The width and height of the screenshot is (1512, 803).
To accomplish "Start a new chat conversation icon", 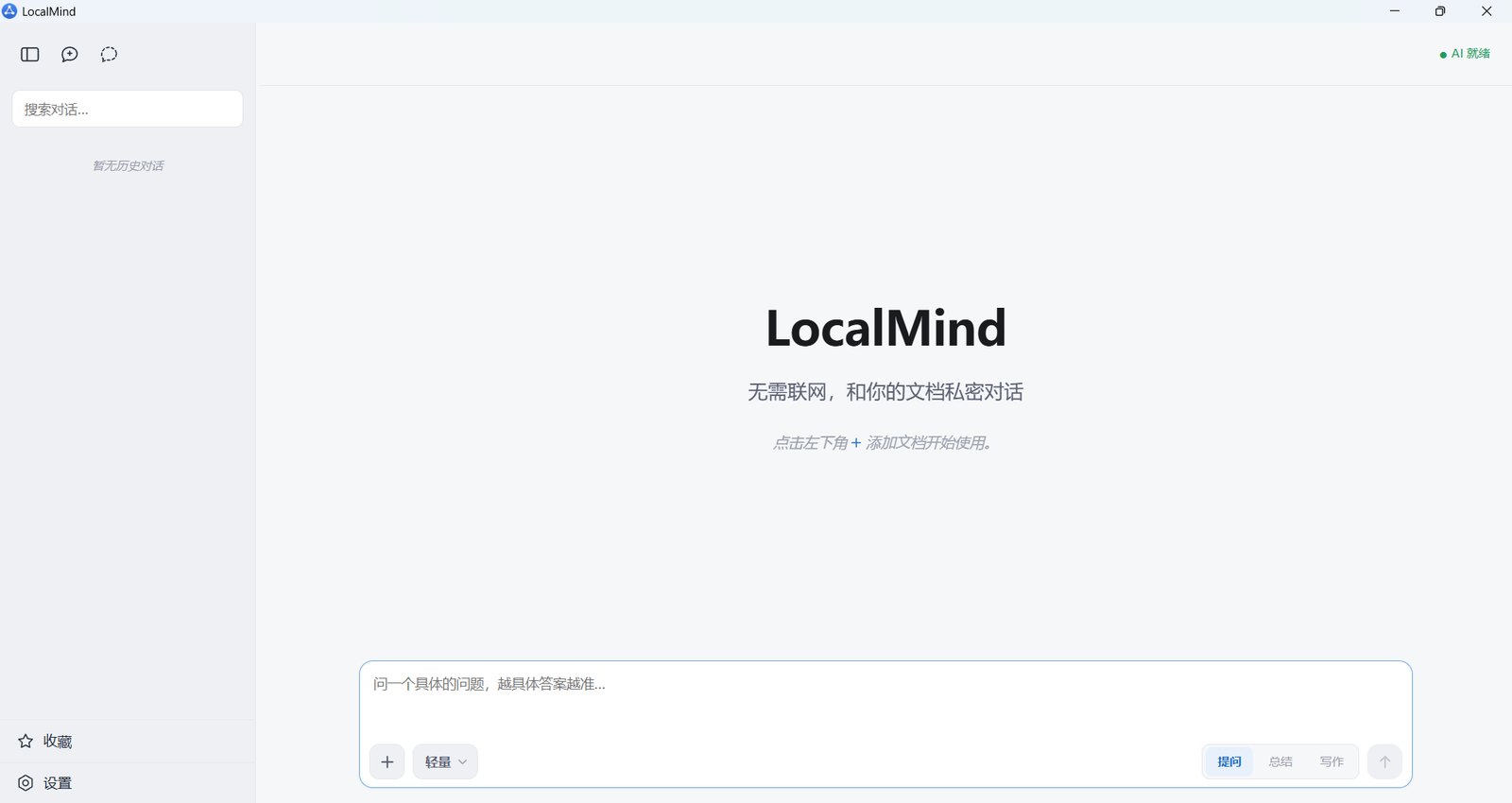I will coord(70,55).
